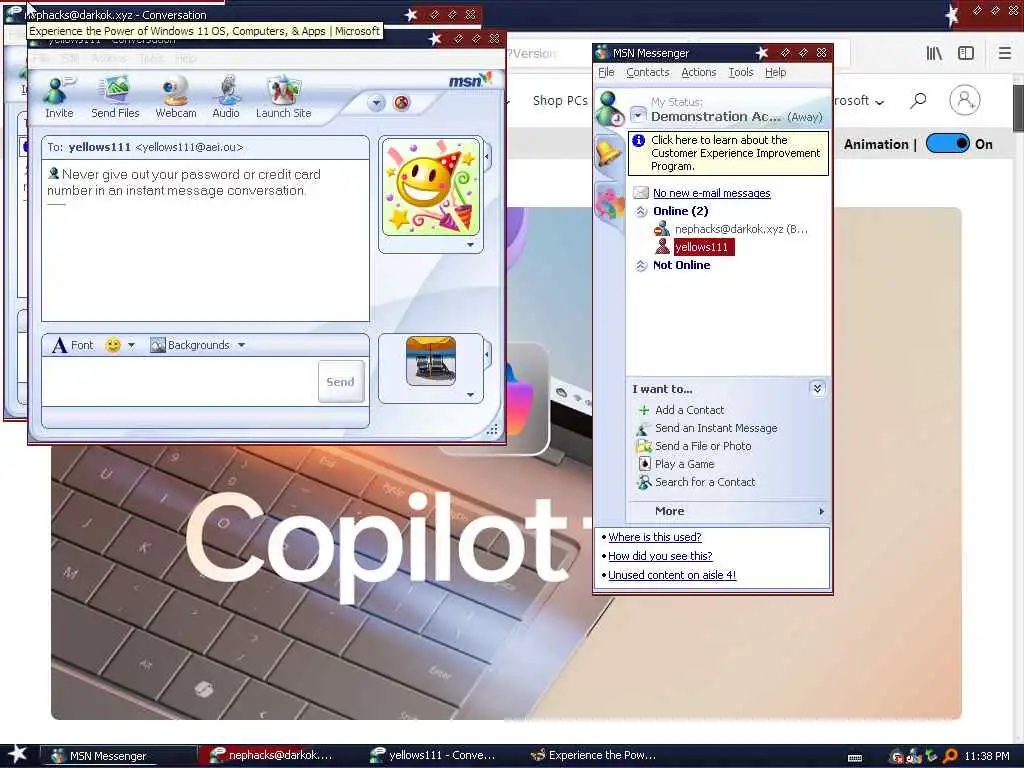Open How did you see this? link
Screen dimensions: 1024x768
[x=660, y=556]
